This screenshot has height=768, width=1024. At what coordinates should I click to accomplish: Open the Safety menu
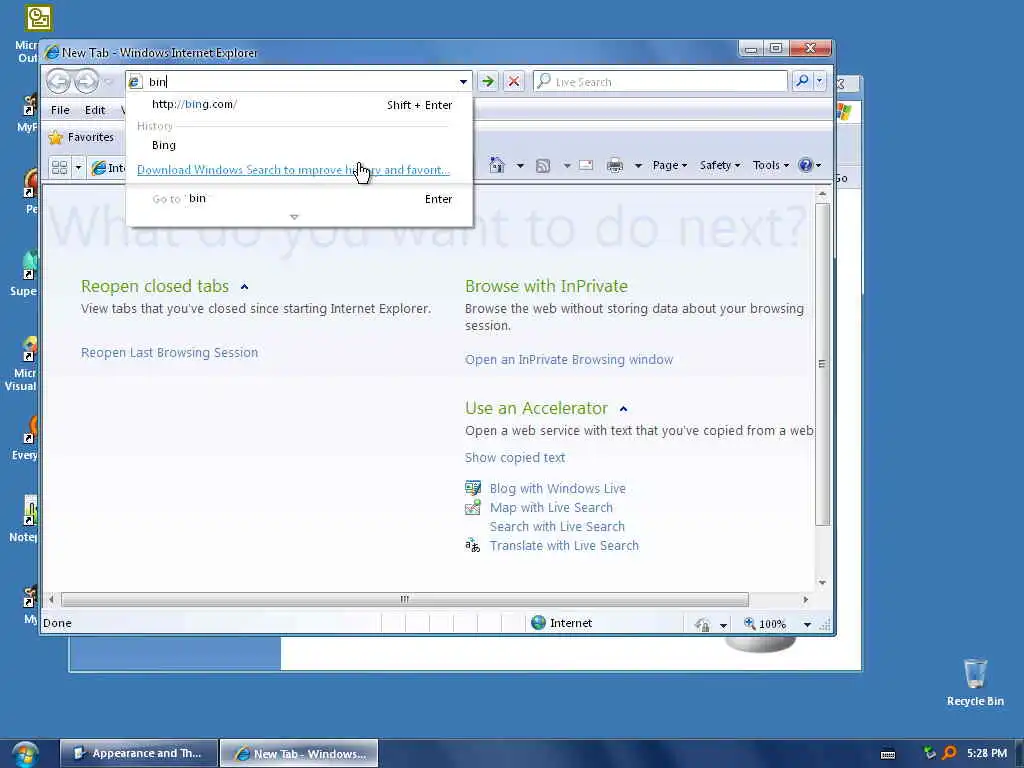[720, 165]
